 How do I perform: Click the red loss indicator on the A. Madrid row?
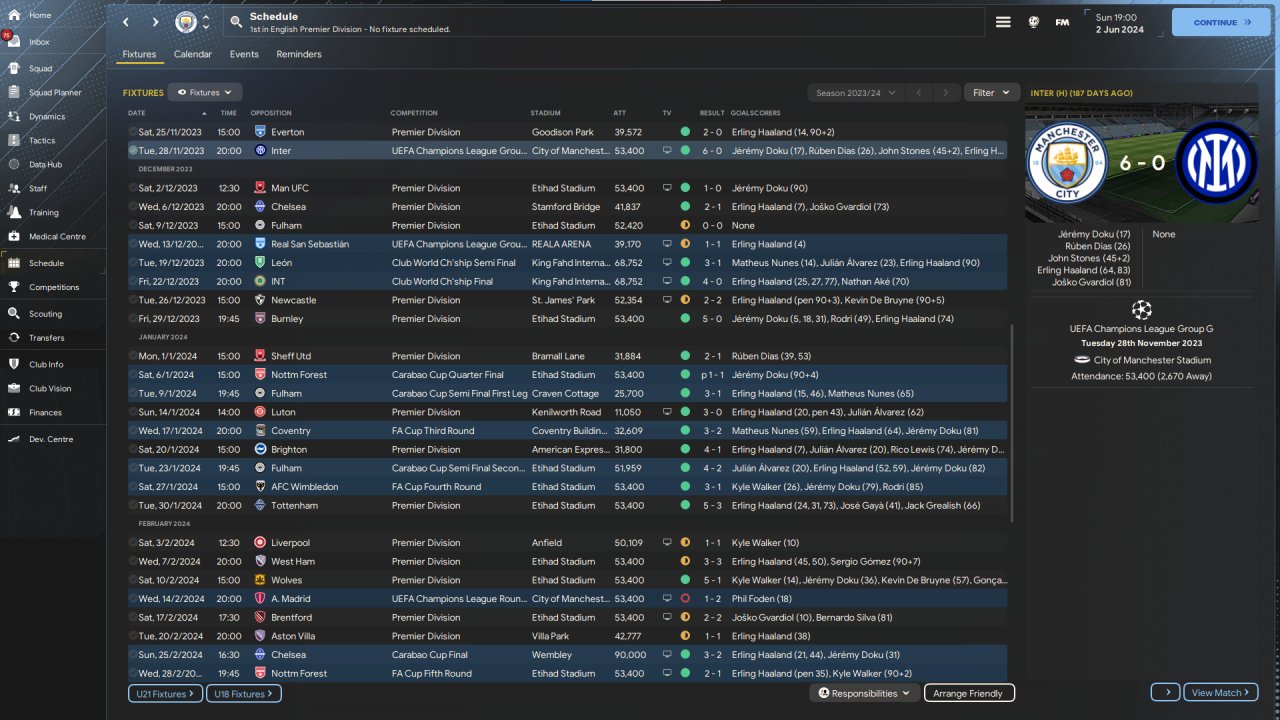tap(685, 599)
